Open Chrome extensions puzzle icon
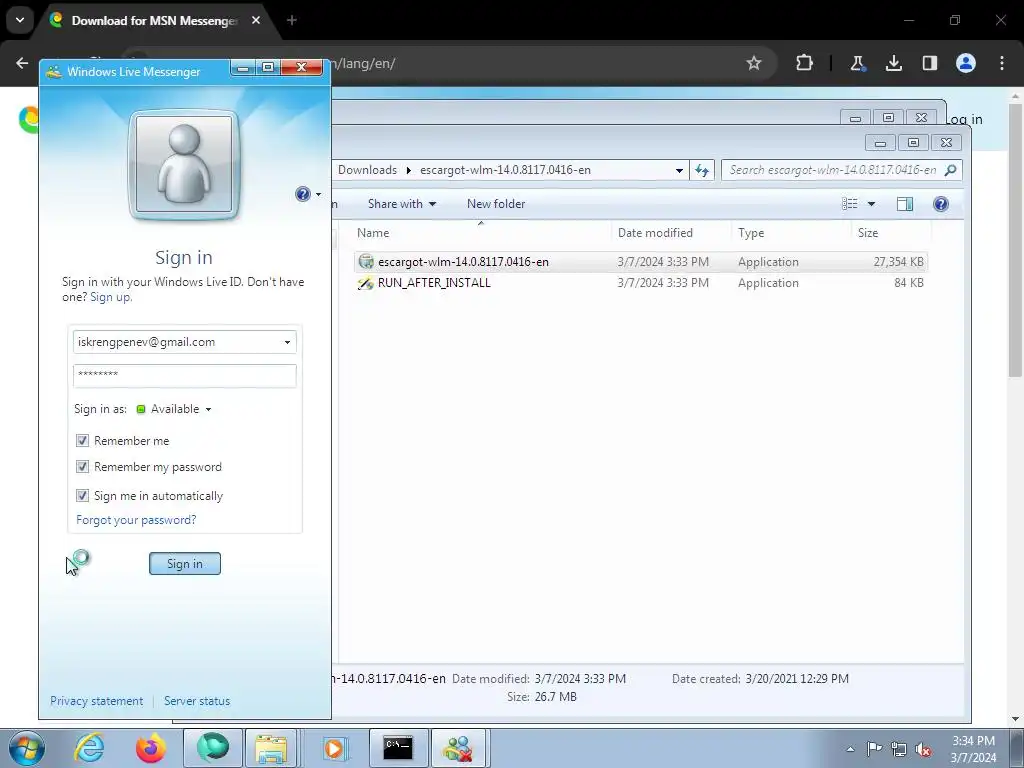The height and width of the screenshot is (768, 1024). [x=805, y=63]
